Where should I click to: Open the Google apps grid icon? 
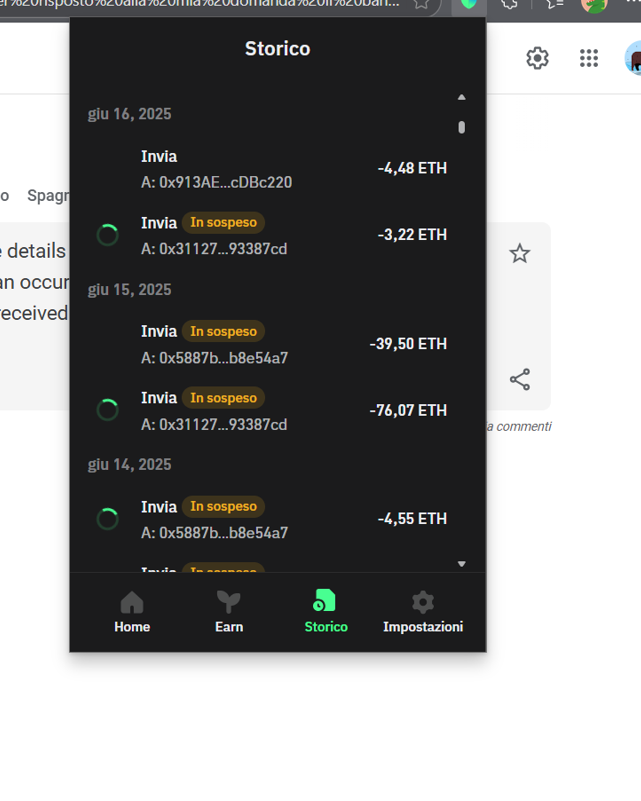[x=589, y=58]
